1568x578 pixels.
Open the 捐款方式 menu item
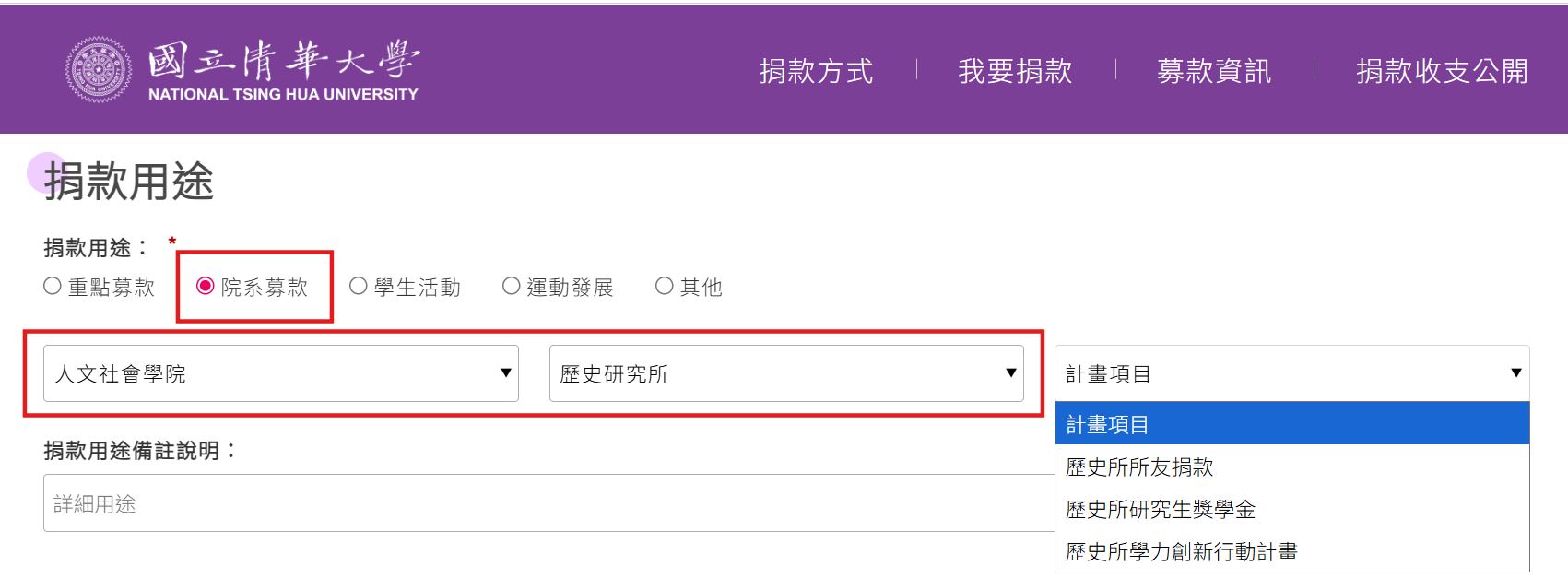coord(816,71)
